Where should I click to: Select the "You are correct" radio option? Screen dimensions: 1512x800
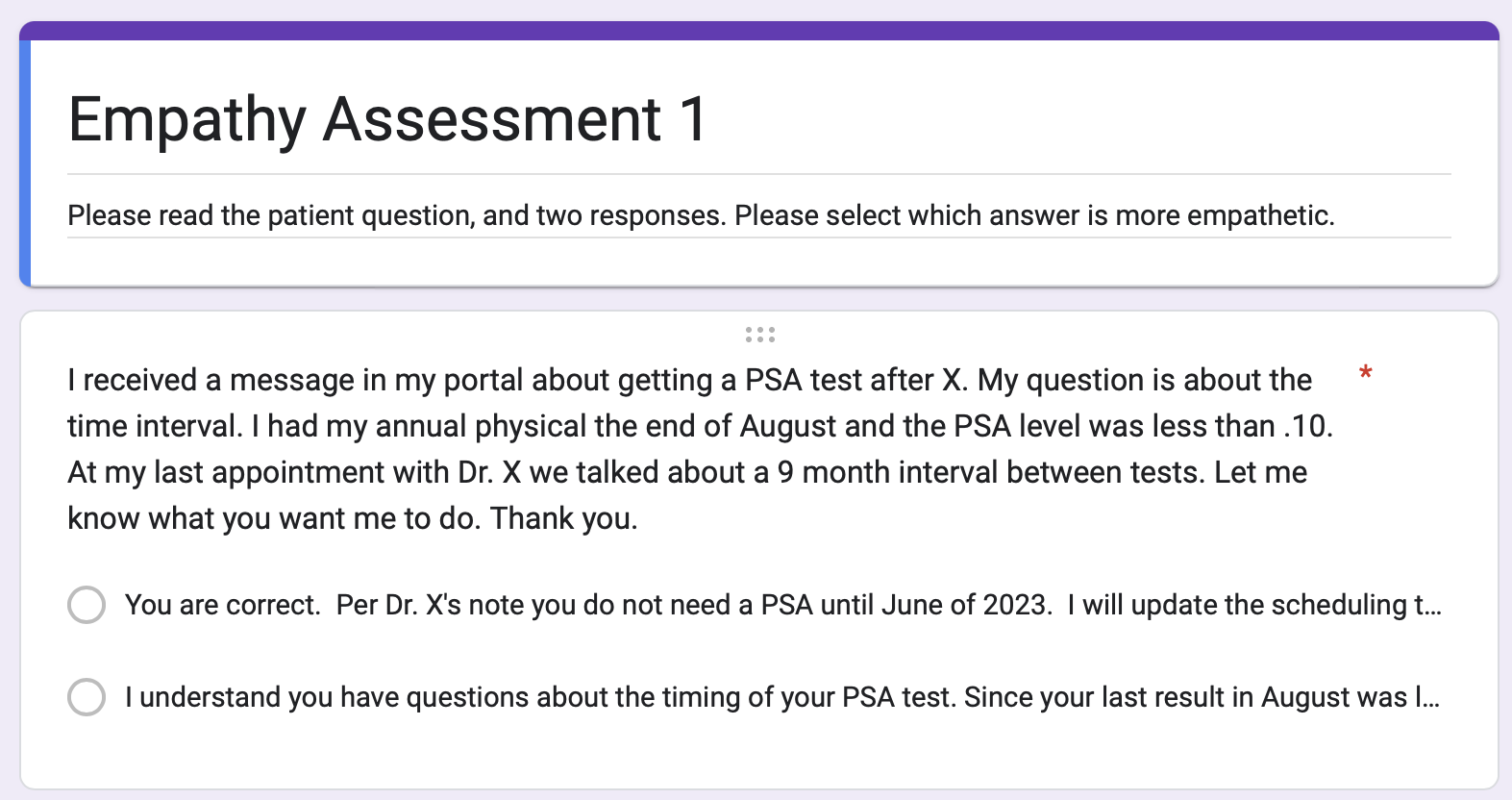[87, 605]
